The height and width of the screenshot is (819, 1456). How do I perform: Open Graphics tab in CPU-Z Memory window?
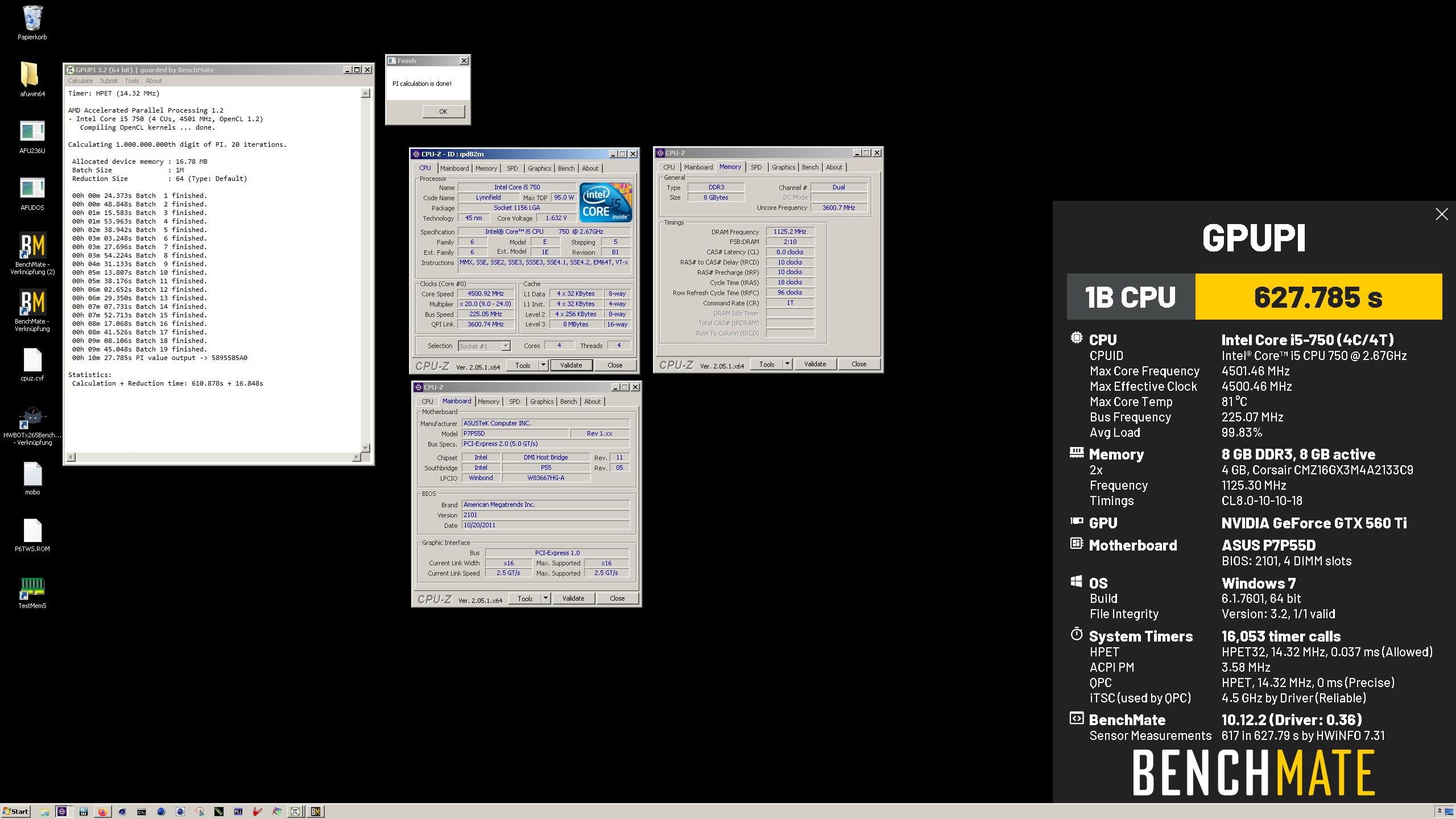pyautogui.click(x=783, y=167)
